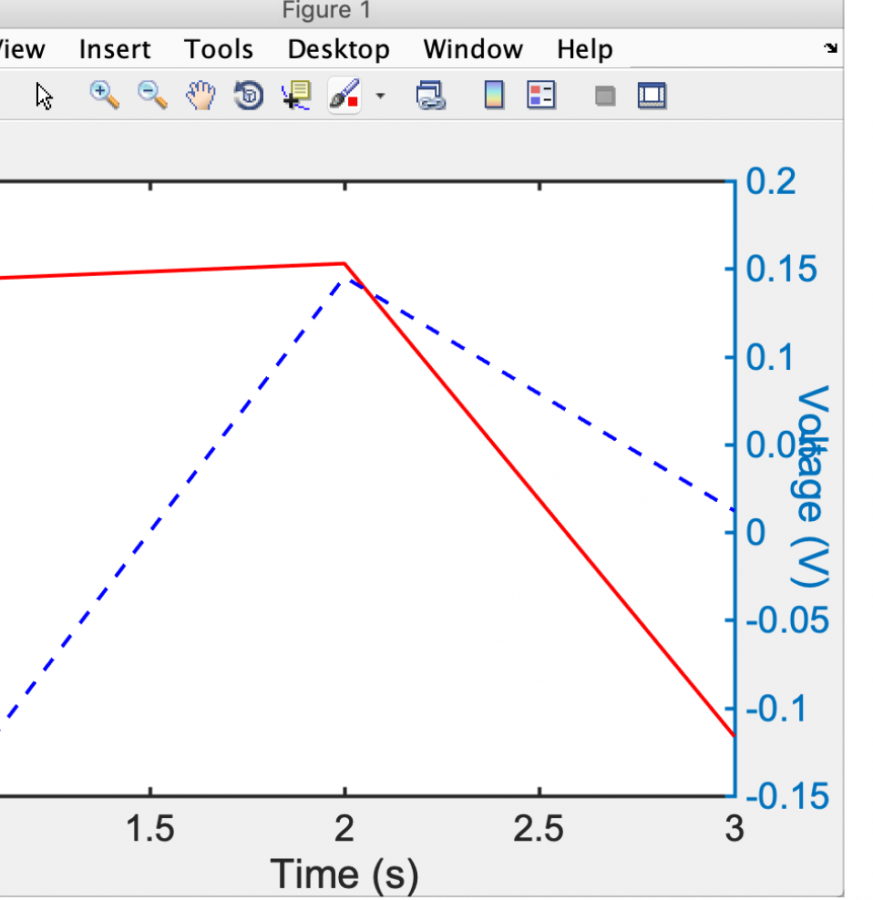Click the Link Plot icon

(430, 96)
